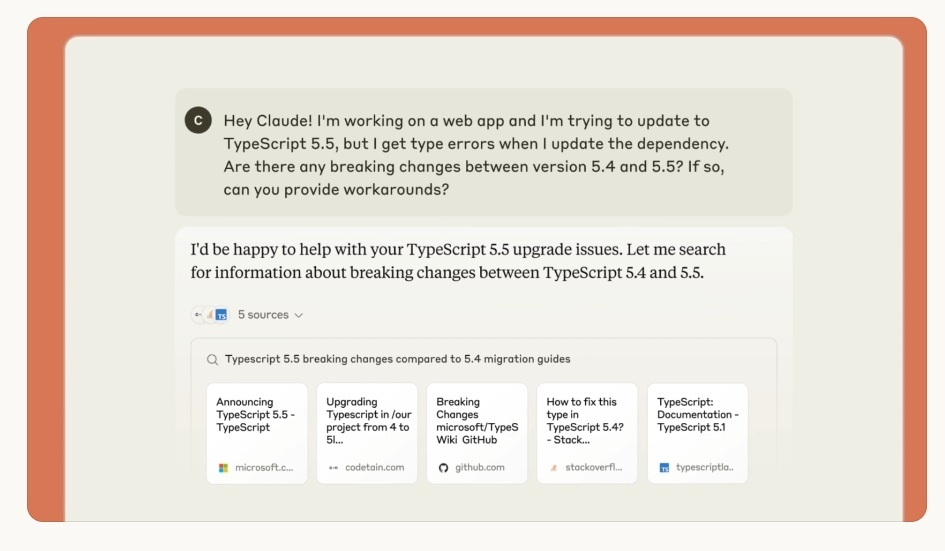Click the user message about TypeScript 5.5

point(476,155)
